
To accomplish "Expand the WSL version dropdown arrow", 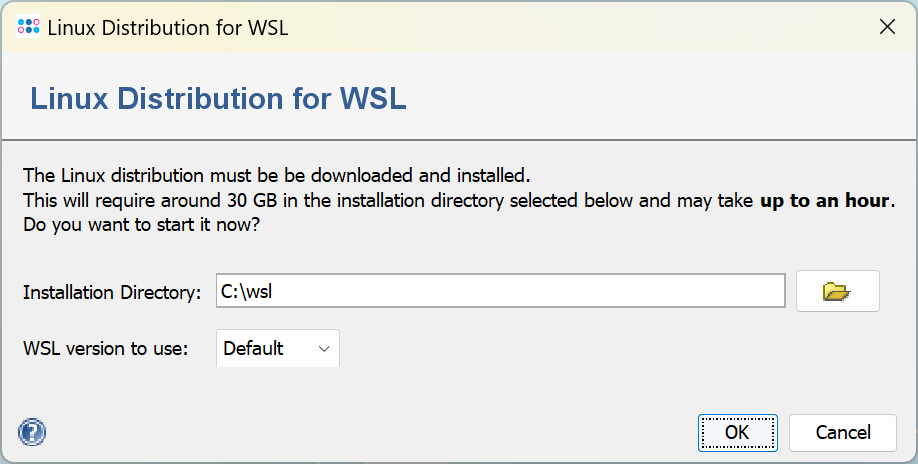I will (324, 349).
